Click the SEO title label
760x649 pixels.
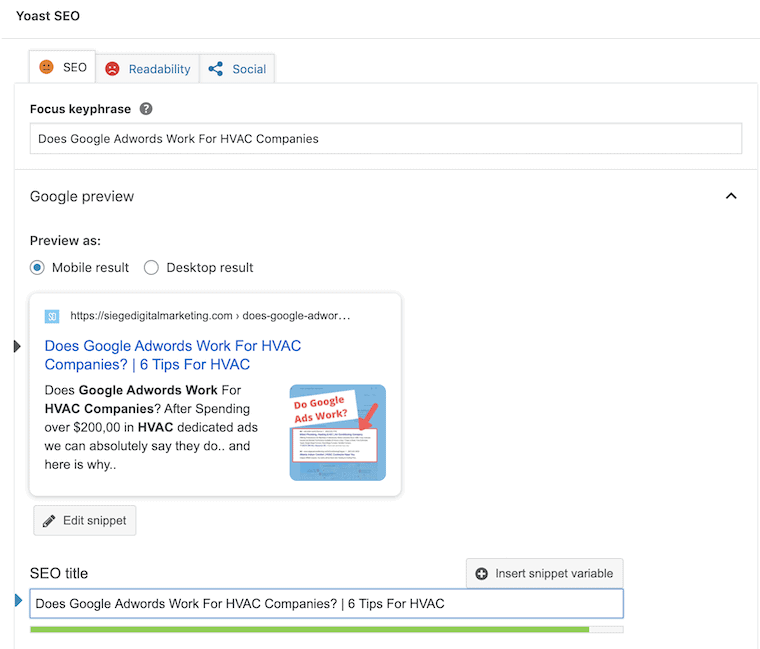tap(59, 573)
